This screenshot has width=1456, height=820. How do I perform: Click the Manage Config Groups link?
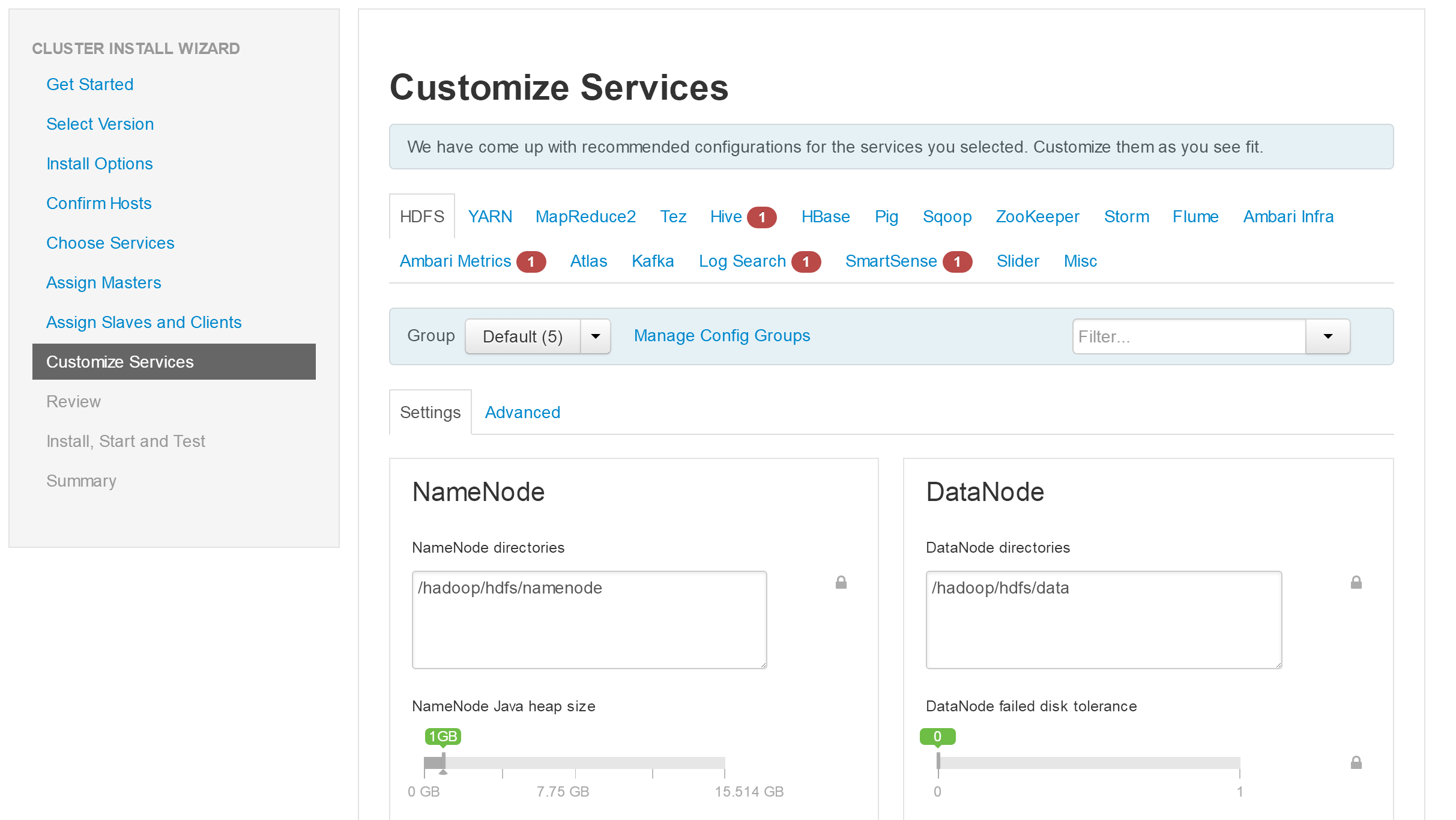(722, 335)
